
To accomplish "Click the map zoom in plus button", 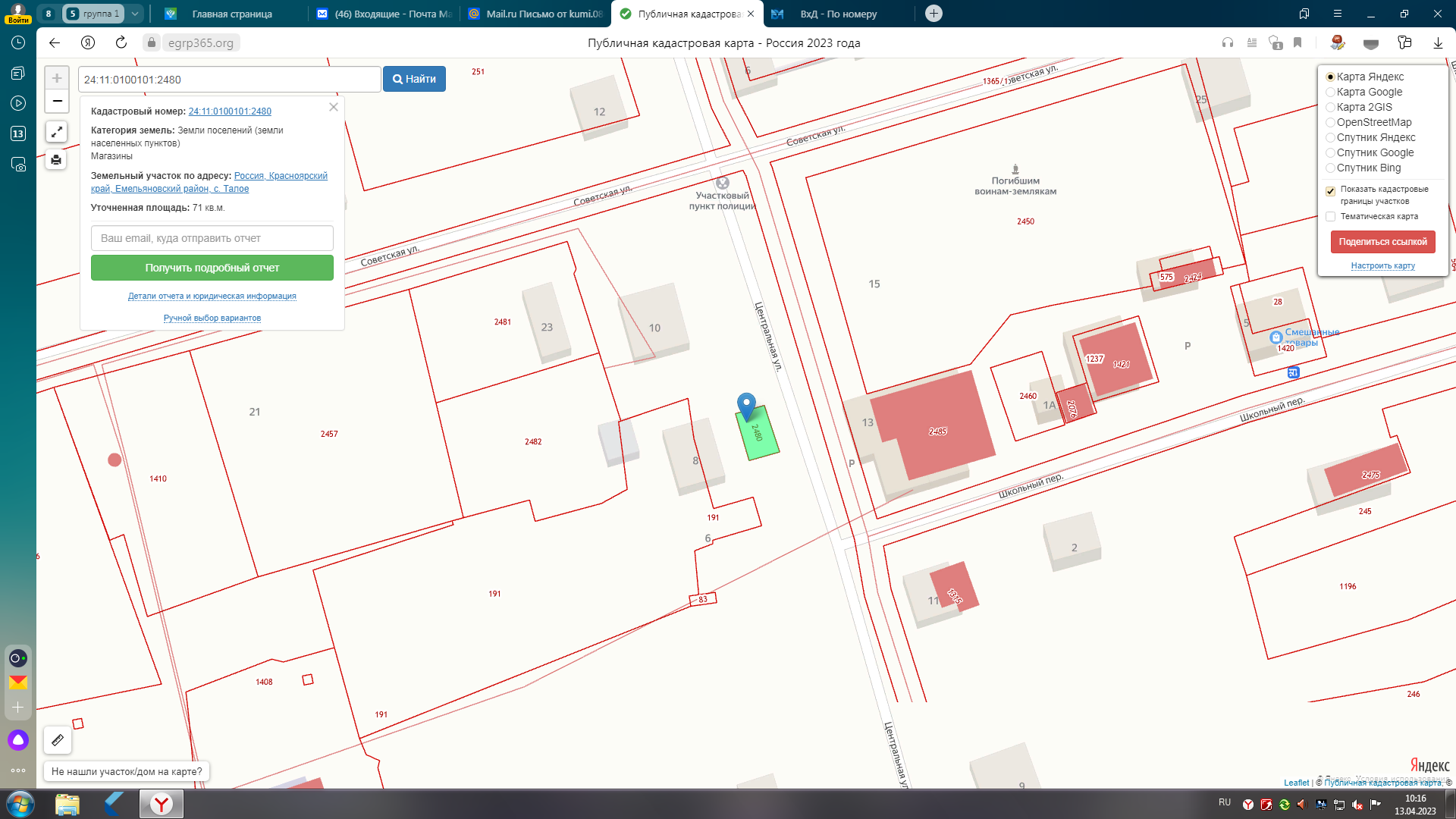I will [x=57, y=78].
